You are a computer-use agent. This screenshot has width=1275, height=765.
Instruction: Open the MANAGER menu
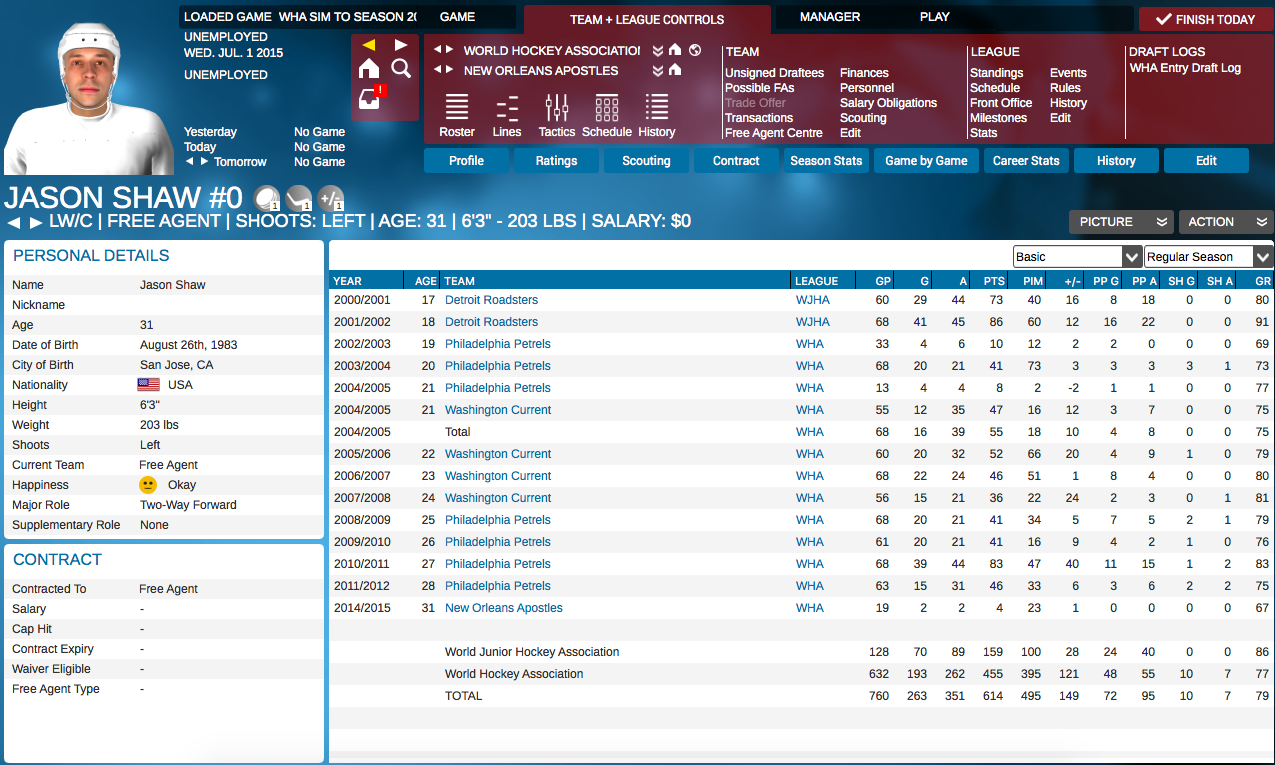830,17
